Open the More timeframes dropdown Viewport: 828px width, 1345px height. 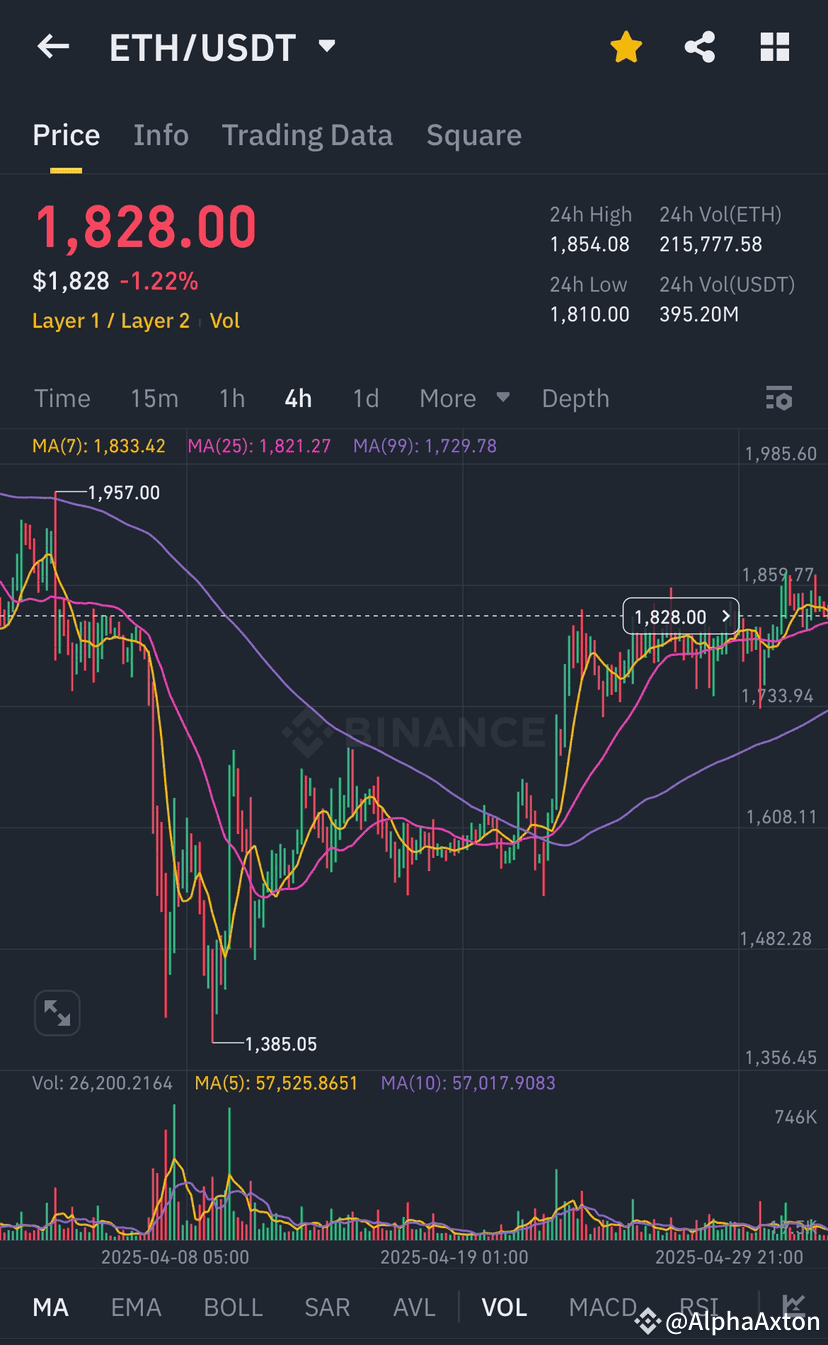[x=465, y=398]
